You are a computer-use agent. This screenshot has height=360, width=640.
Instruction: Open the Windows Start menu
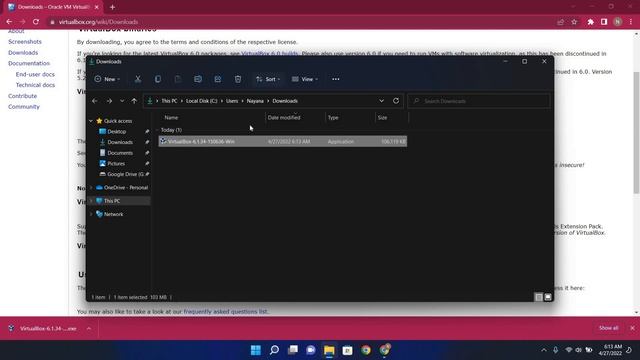coord(256,350)
